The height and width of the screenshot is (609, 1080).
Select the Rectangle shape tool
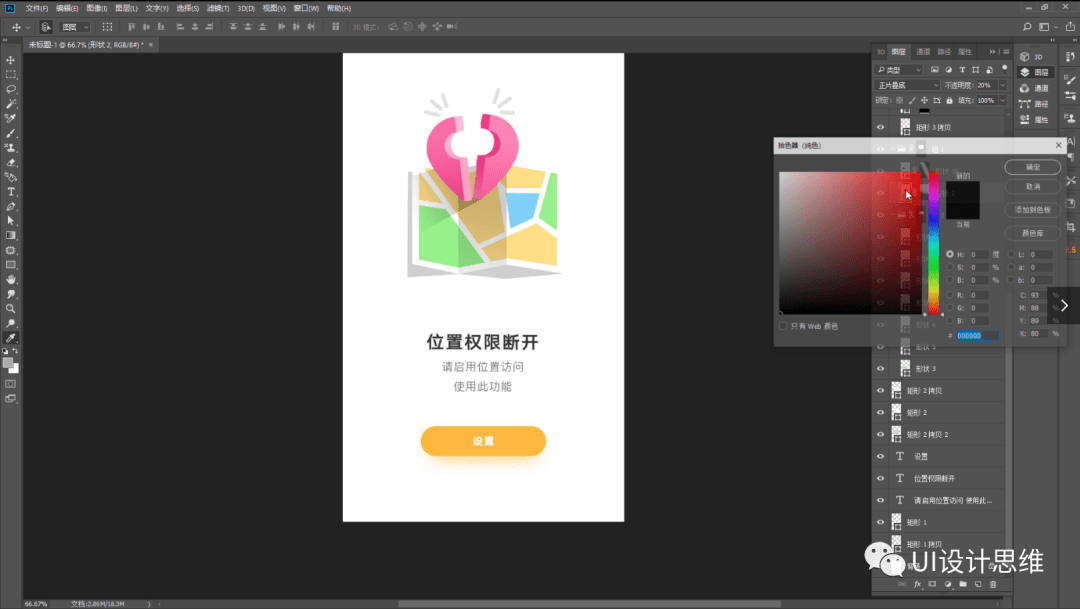(10, 265)
